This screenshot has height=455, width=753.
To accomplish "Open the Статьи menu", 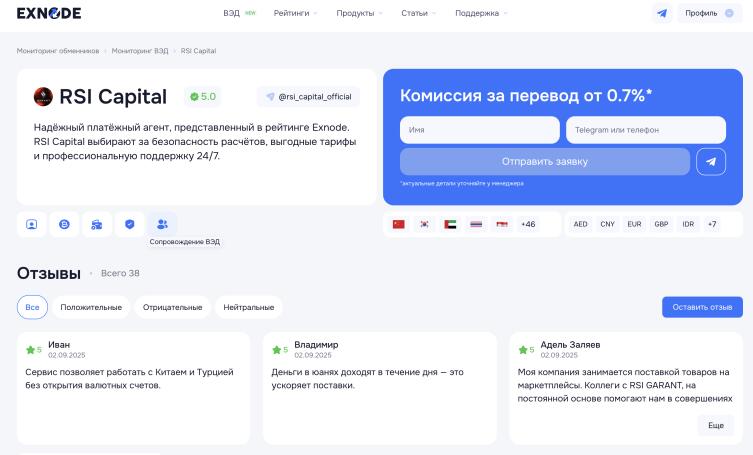I will pos(418,13).
